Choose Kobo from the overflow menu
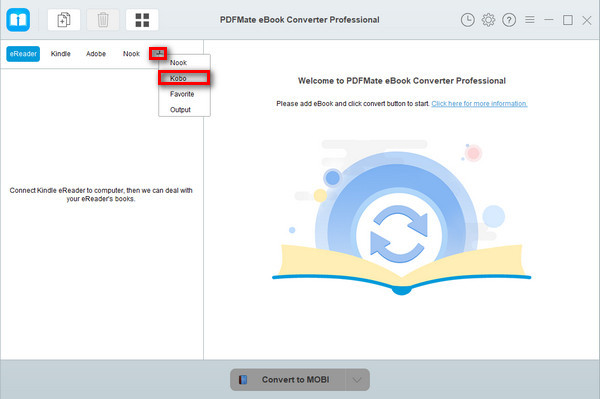This screenshot has height=399, width=600. point(184,78)
